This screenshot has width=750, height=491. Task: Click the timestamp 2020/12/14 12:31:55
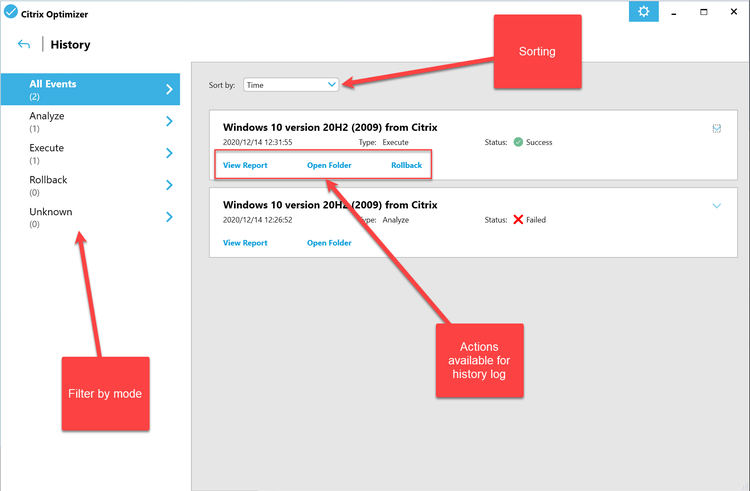point(257,142)
